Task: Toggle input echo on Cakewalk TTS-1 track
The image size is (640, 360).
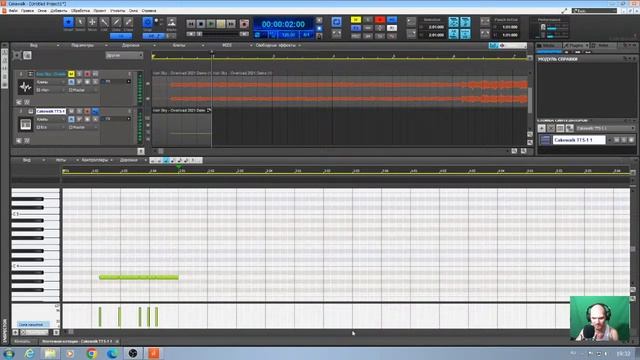Action: click(95, 111)
